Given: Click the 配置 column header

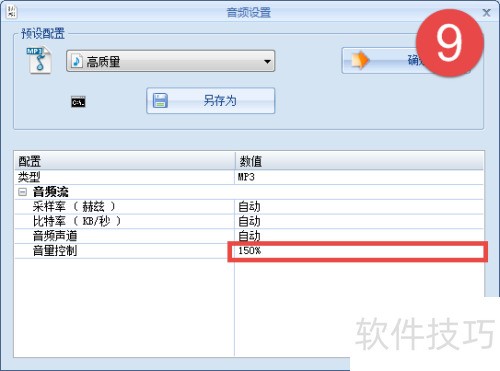Looking at the screenshot, I should 125,161.
